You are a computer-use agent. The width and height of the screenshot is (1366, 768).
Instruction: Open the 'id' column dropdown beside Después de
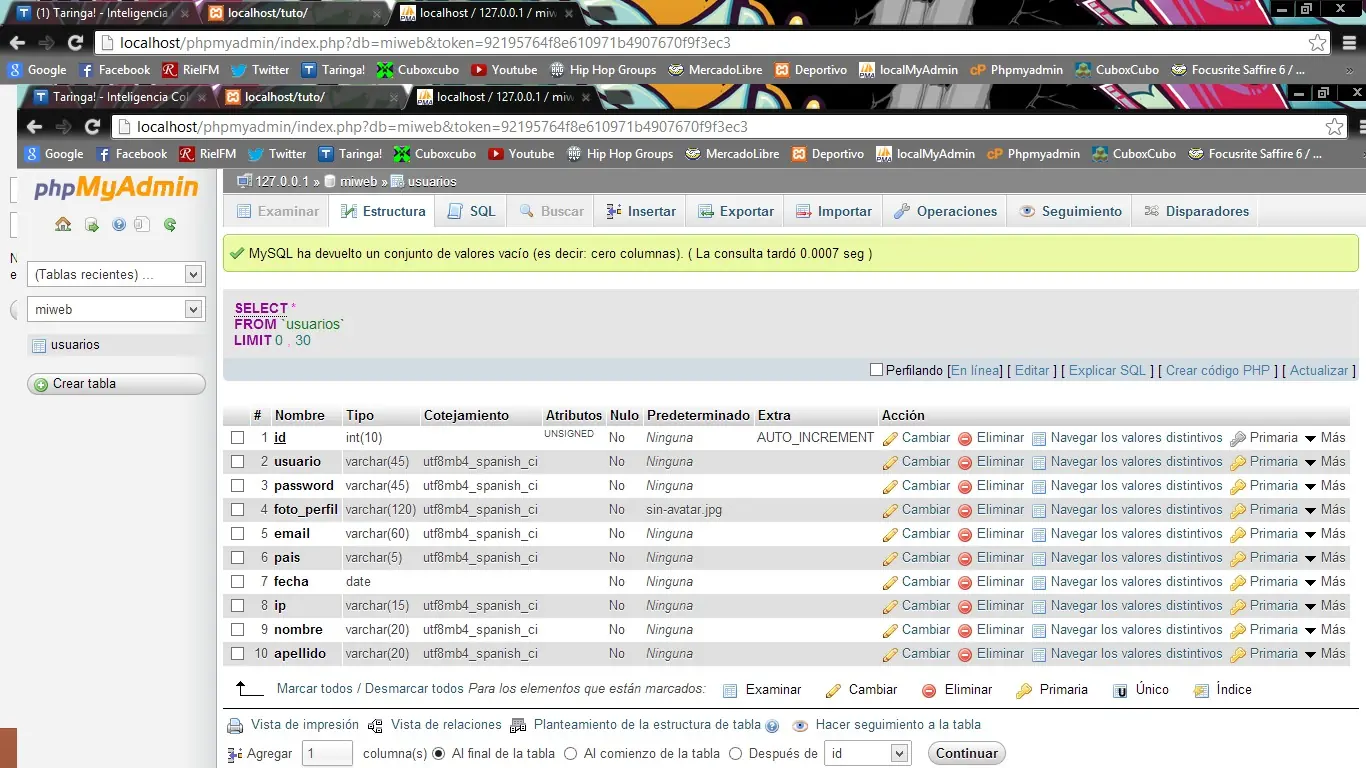867,754
